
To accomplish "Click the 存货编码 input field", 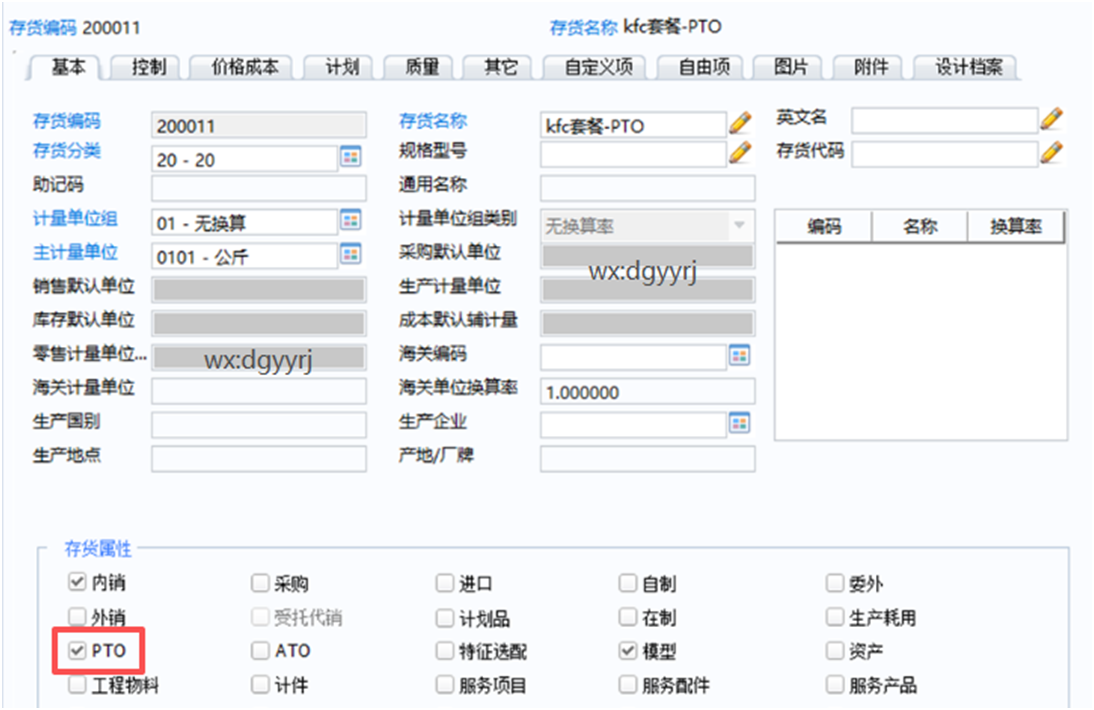I will tap(258, 124).
